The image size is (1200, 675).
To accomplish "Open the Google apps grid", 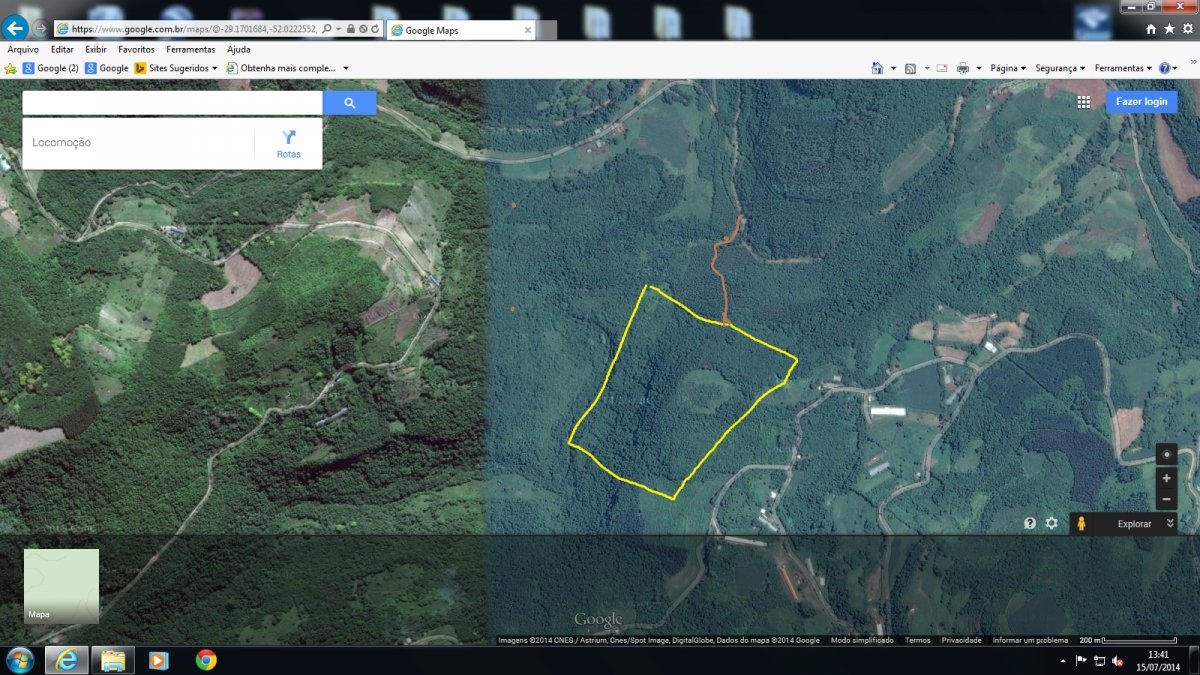I will pyautogui.click(x=1084, y=102).
